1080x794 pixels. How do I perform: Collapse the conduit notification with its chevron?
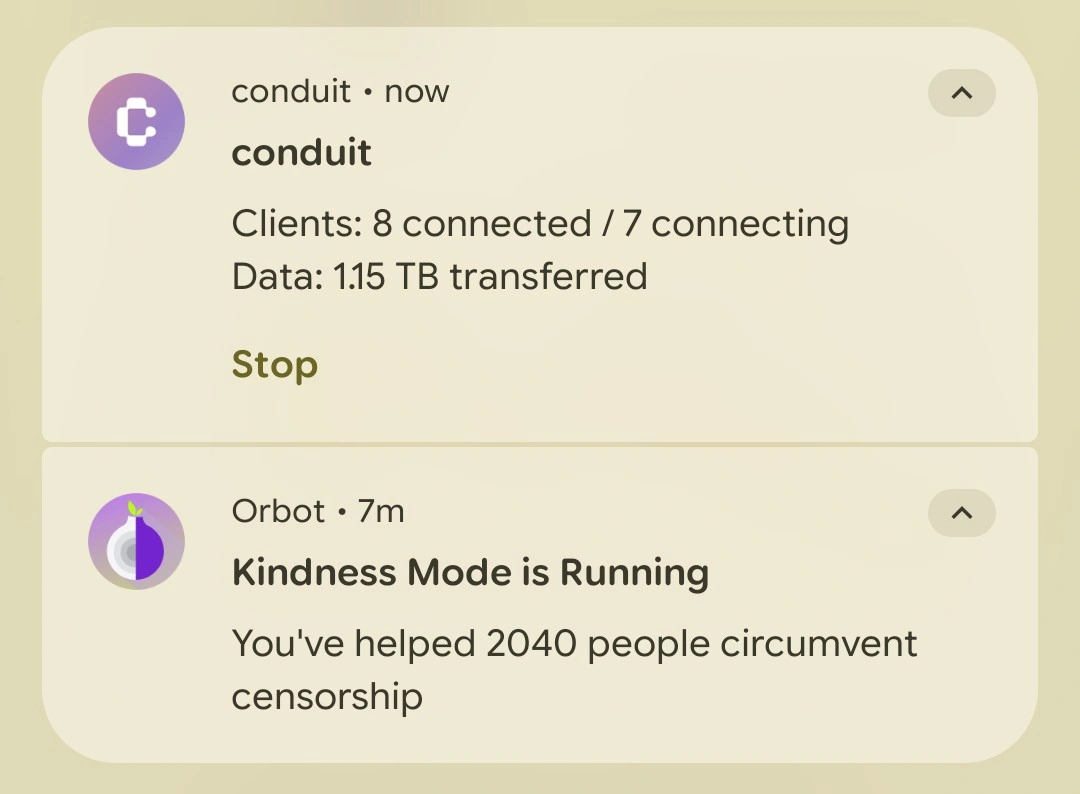tap(962, 93)
